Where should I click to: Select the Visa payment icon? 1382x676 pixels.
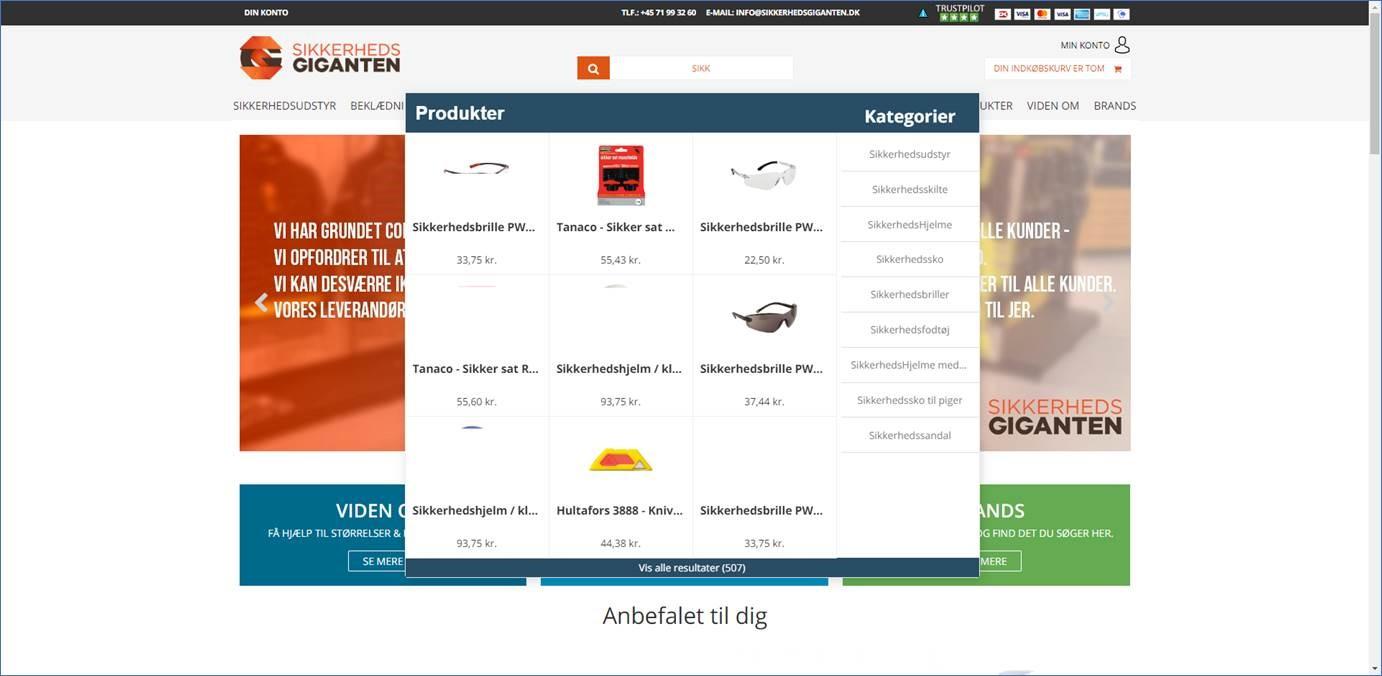tap(1021, 13)
